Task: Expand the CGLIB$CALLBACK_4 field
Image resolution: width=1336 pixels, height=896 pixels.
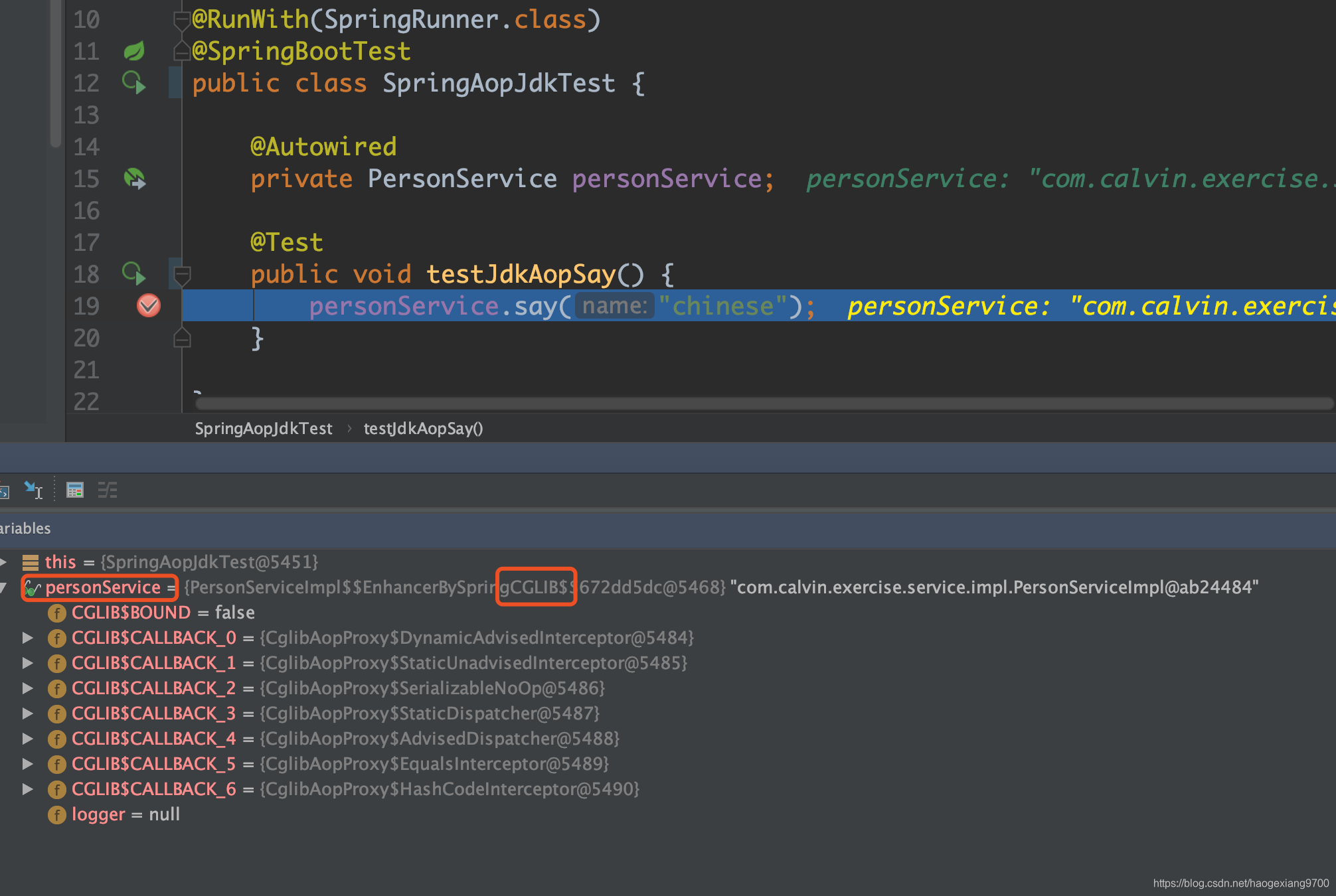Action: pos(27,739)
